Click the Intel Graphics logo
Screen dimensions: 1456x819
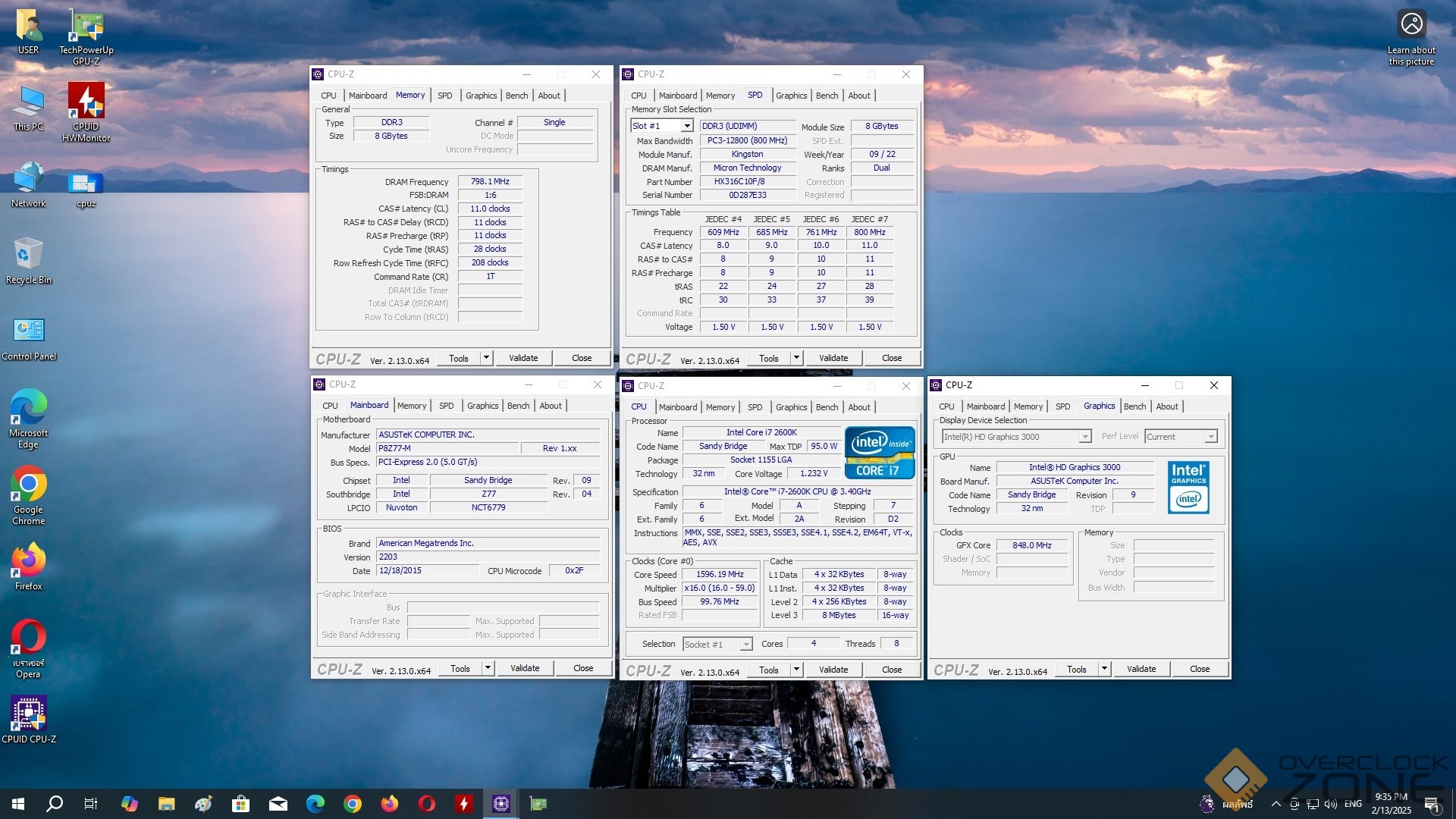click(1188, 488)
